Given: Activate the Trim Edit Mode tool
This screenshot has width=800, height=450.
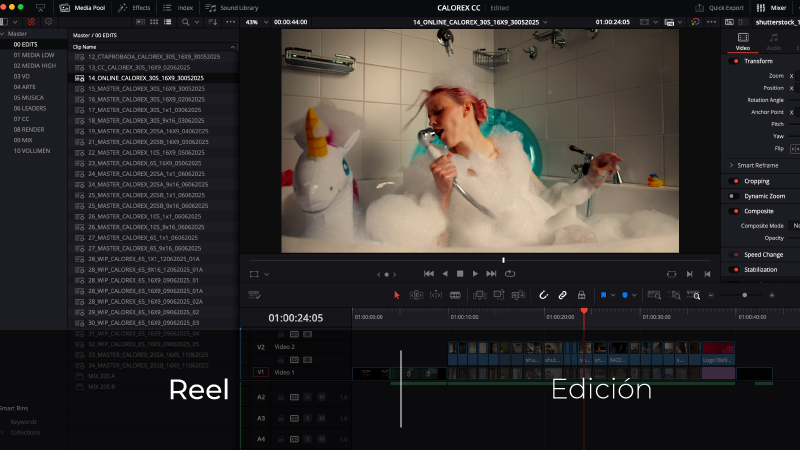Looking at the screenshot, I should click(x=416, y=295).
